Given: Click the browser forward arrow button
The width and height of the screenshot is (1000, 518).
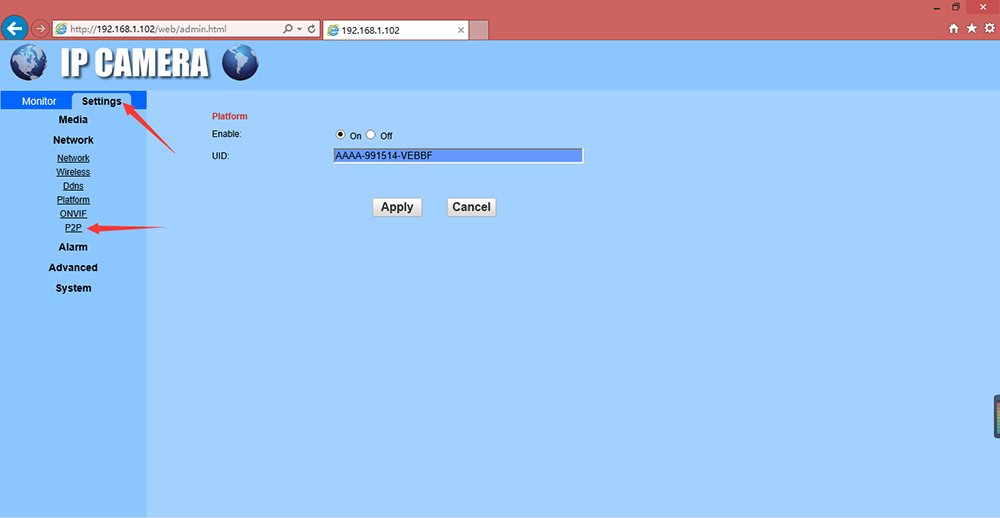Looking at the screenshot, I should (x=40, y=29).
